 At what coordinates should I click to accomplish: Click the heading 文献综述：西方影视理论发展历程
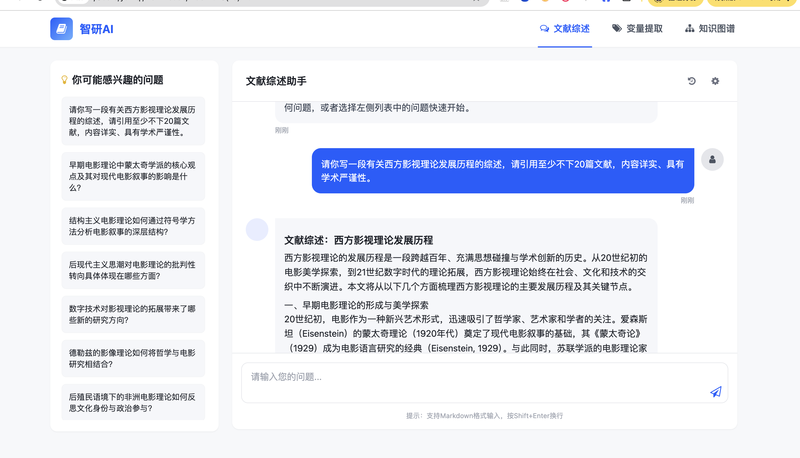pos(359,240)
